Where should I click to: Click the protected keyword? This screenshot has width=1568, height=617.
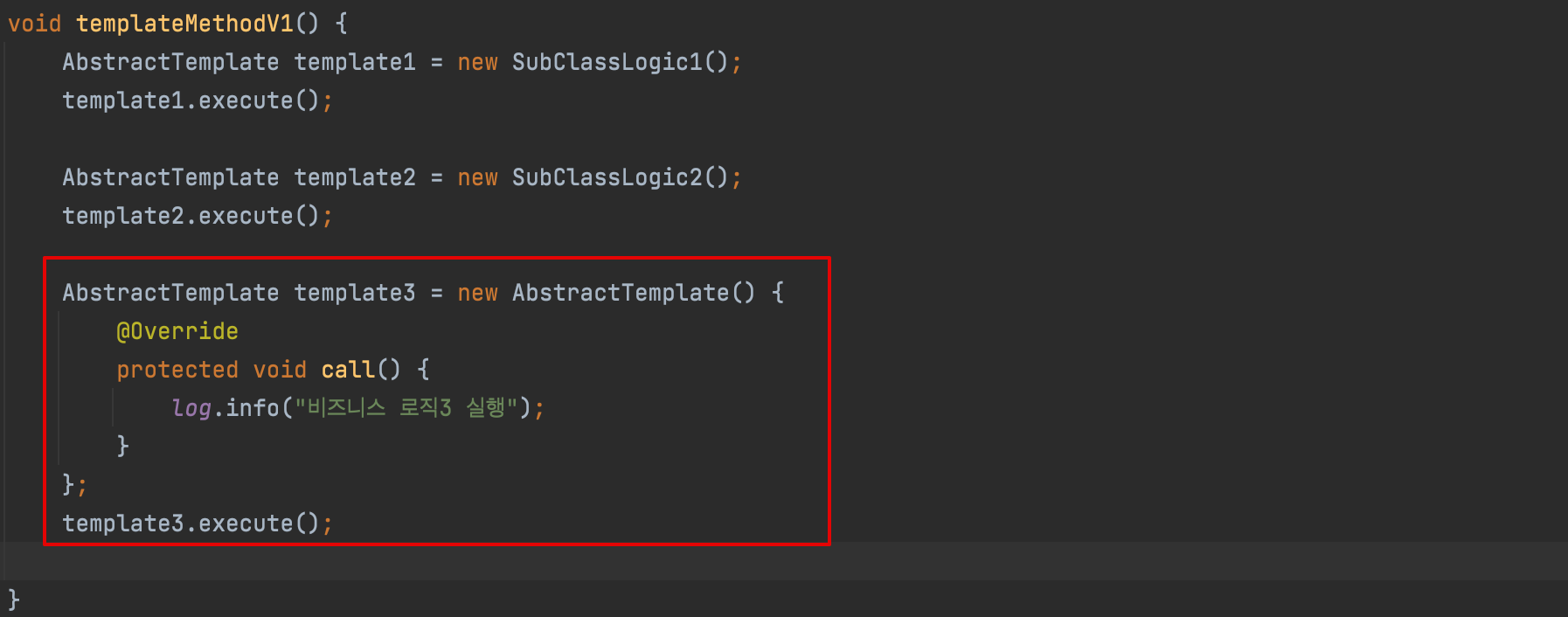177,370
